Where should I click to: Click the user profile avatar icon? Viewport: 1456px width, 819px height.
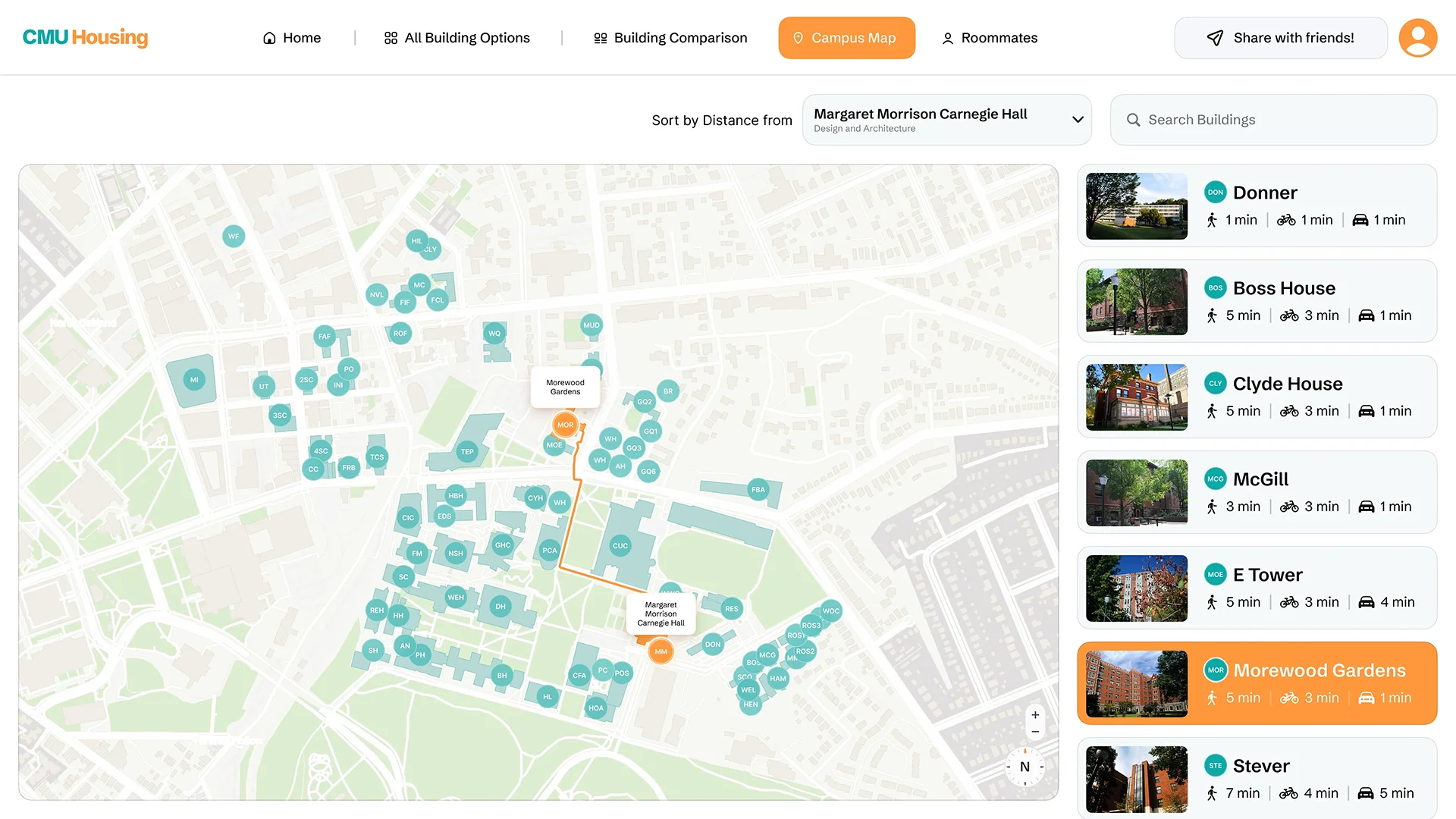pyautogui.click(x=1417, y=38)
